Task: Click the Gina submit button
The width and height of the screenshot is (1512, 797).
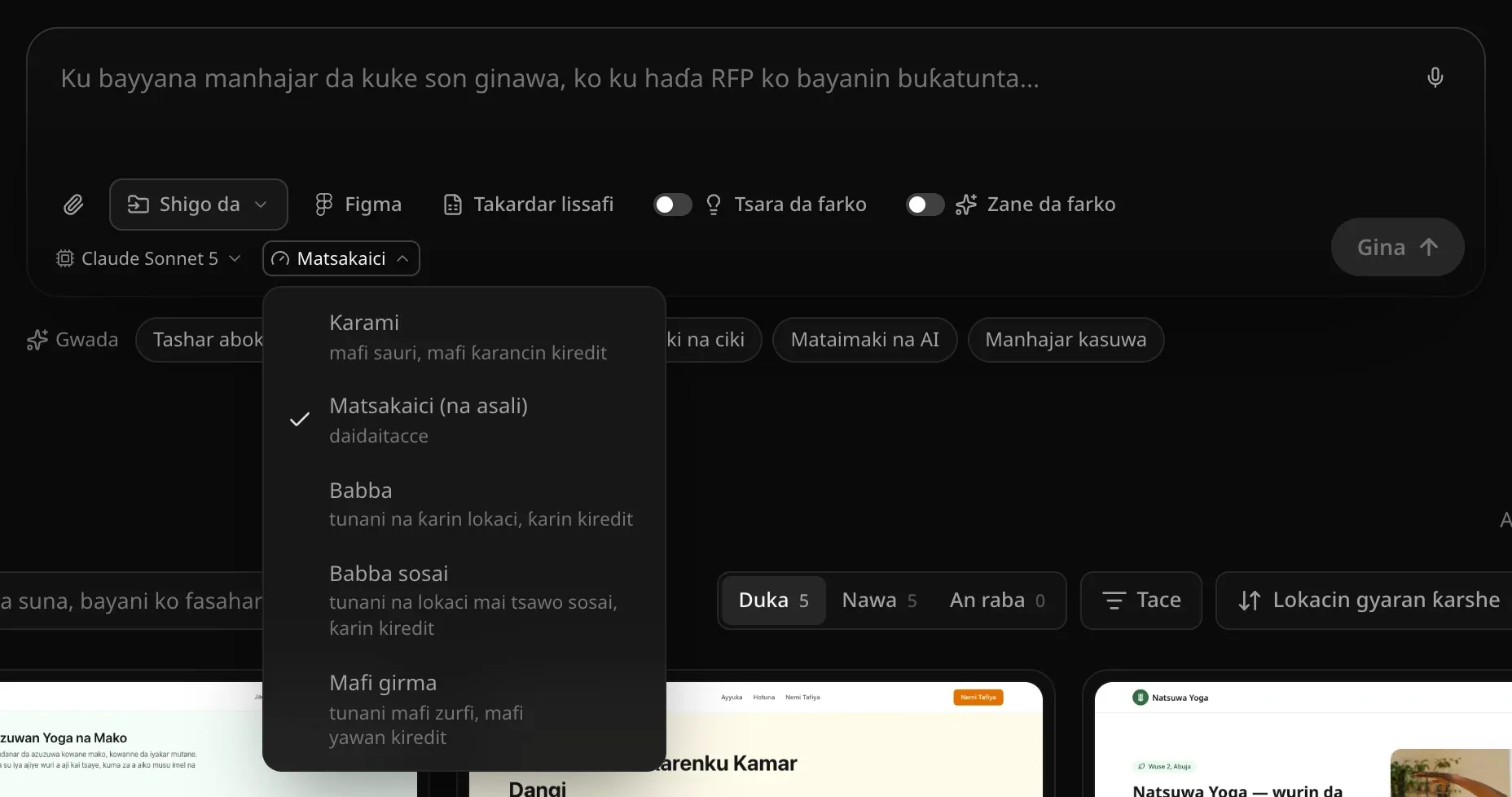Action: (1397, 247)
